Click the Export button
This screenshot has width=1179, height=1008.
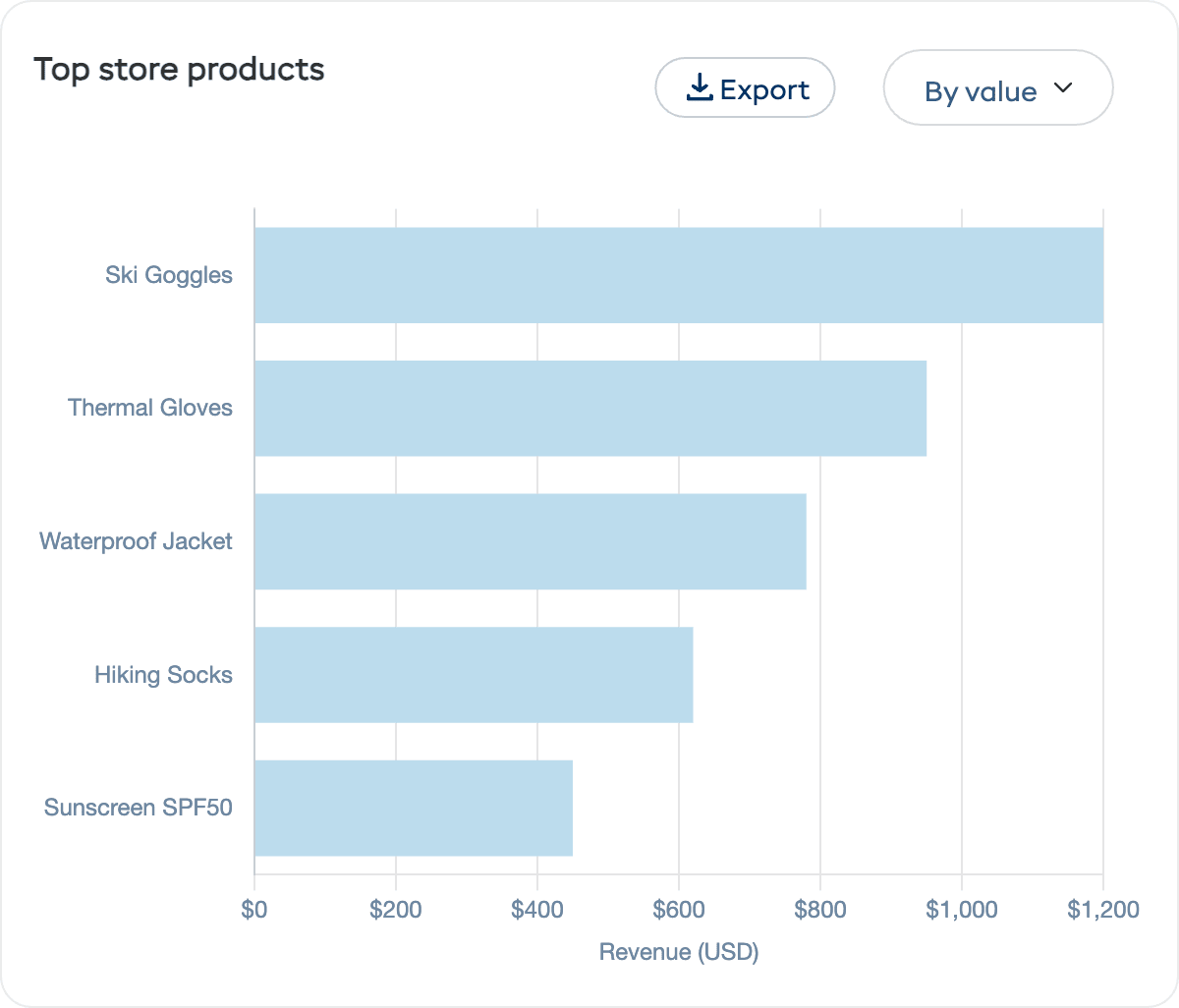coord(745,87)
